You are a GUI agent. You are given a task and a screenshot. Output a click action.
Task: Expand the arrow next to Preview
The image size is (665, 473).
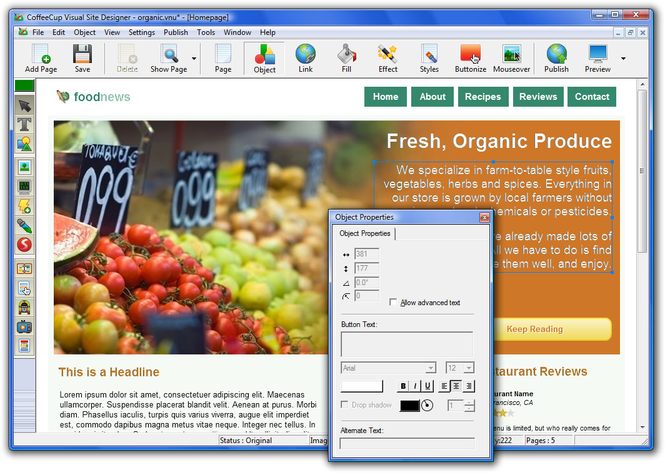[623, 58]
